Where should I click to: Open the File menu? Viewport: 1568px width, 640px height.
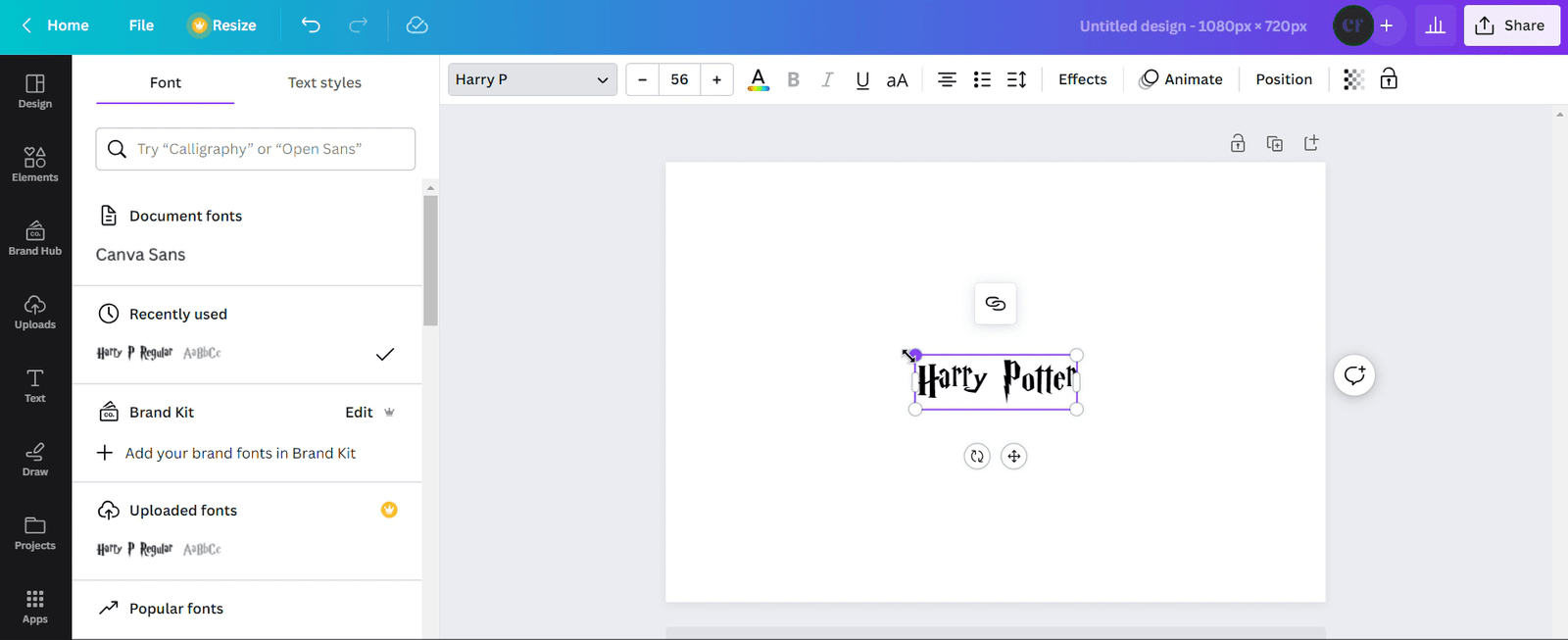pos(141,25)
